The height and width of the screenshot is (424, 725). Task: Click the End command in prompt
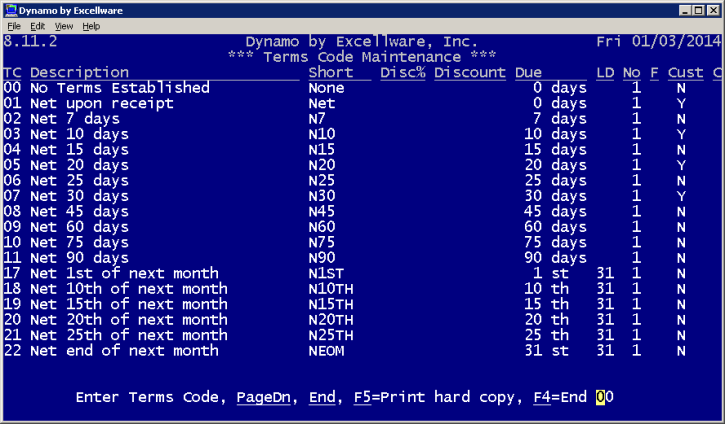tap(322, 397)
